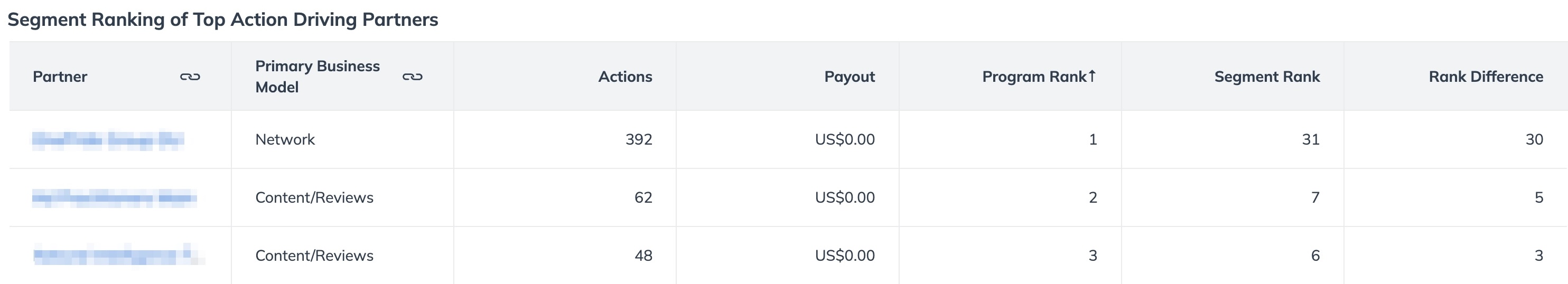Sort by Rank Difference column header

pyautogui.click(x=1486, y=77)
